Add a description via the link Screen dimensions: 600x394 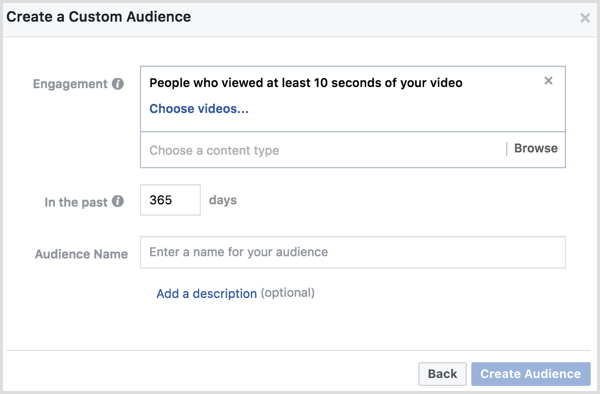point(207,293)
